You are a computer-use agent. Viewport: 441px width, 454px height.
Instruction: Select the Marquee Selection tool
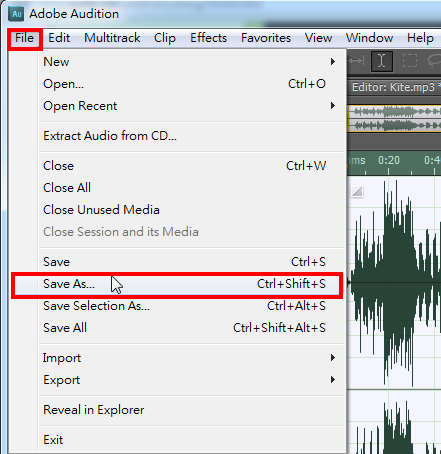click(x=410, y=61)
